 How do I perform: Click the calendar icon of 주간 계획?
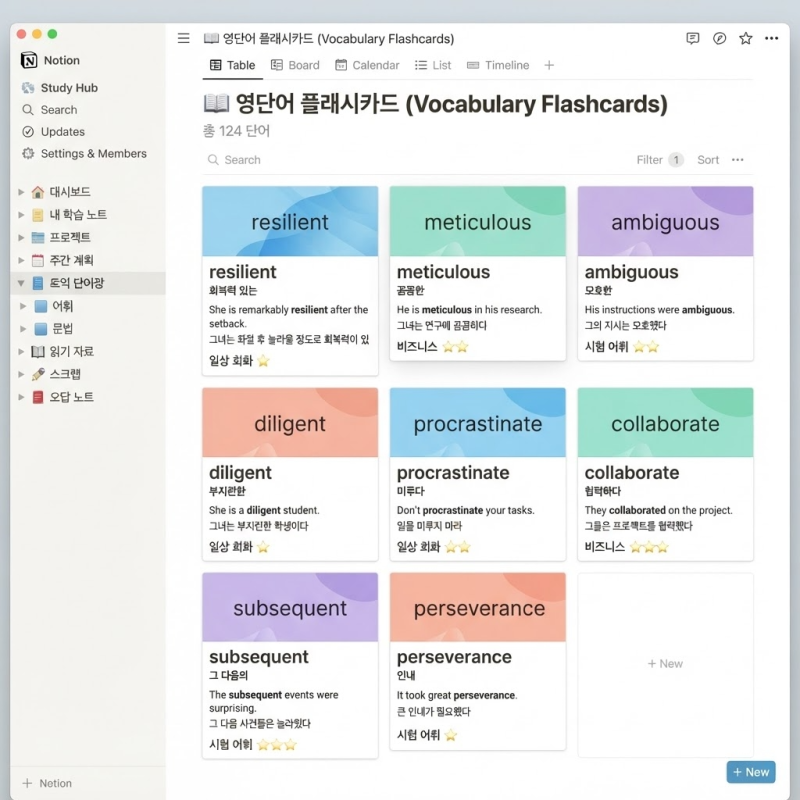(38, 261)
